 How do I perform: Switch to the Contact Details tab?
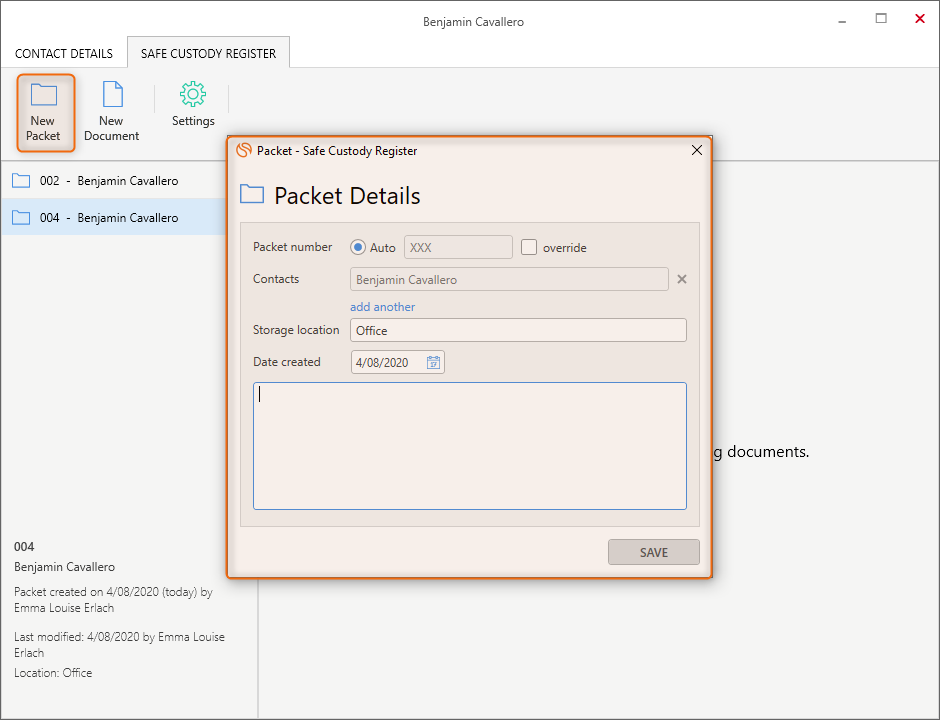coord(64,54)
